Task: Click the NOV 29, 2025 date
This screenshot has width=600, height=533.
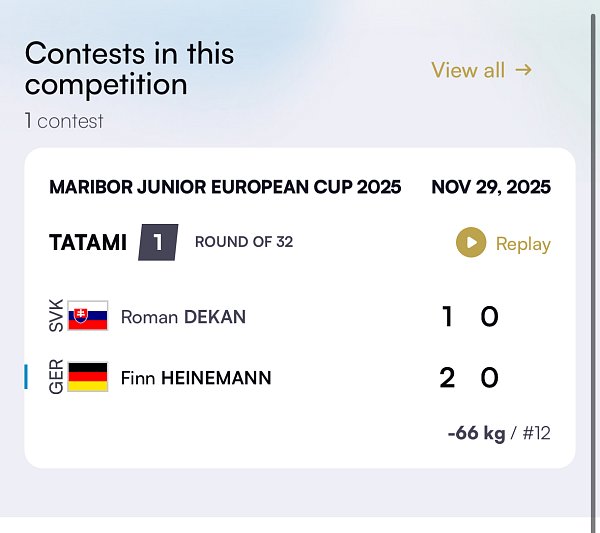Action: coord(491,187)
